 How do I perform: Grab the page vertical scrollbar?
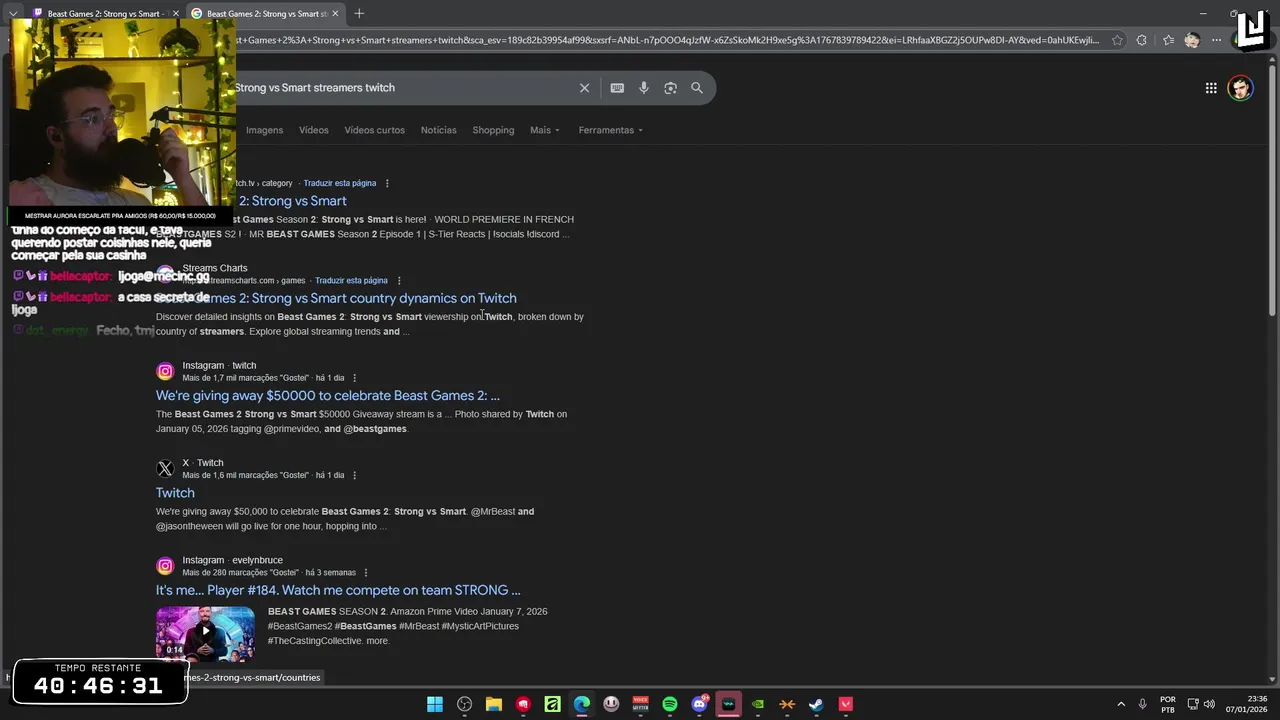tap(1273, 188)
